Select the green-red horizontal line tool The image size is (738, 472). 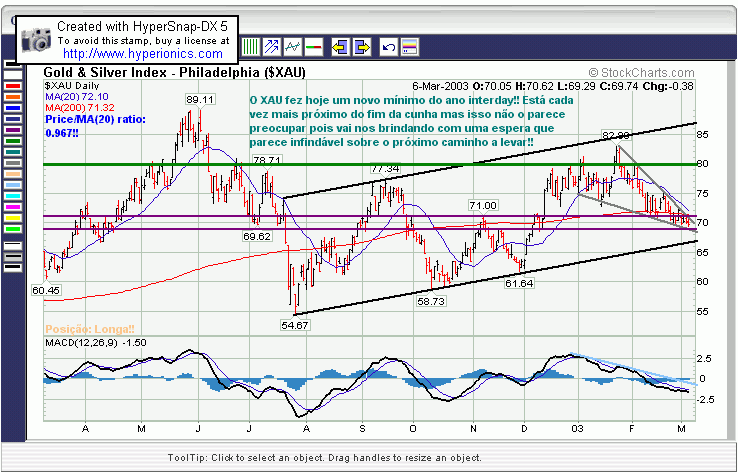click(x=313, y=47)
